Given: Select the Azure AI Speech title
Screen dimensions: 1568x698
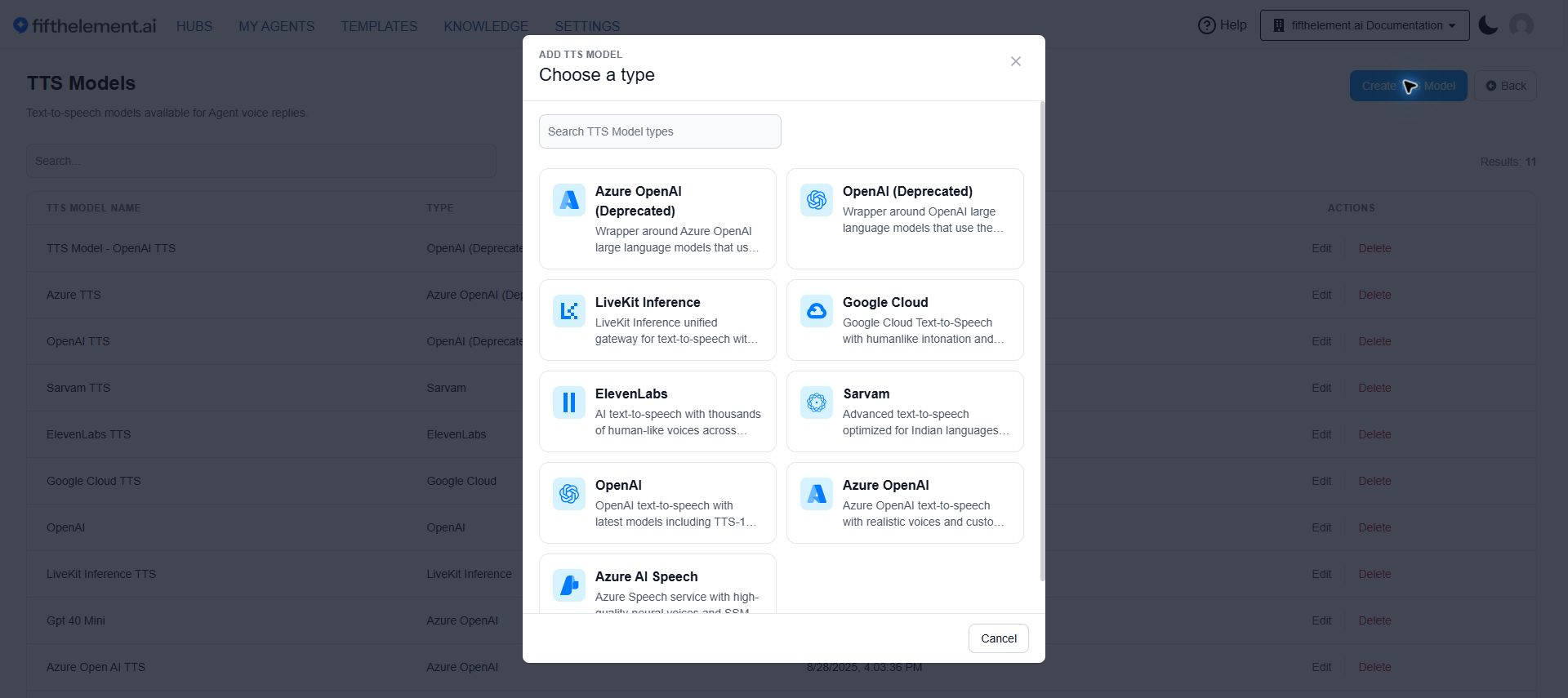Looking at the screenshot, I should (x=646, y=576).
